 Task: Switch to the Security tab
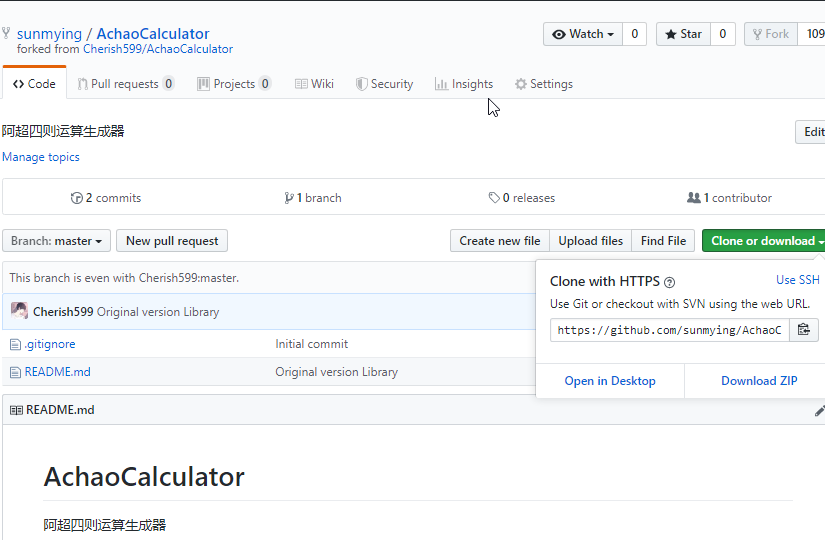(x=384, y=84)
